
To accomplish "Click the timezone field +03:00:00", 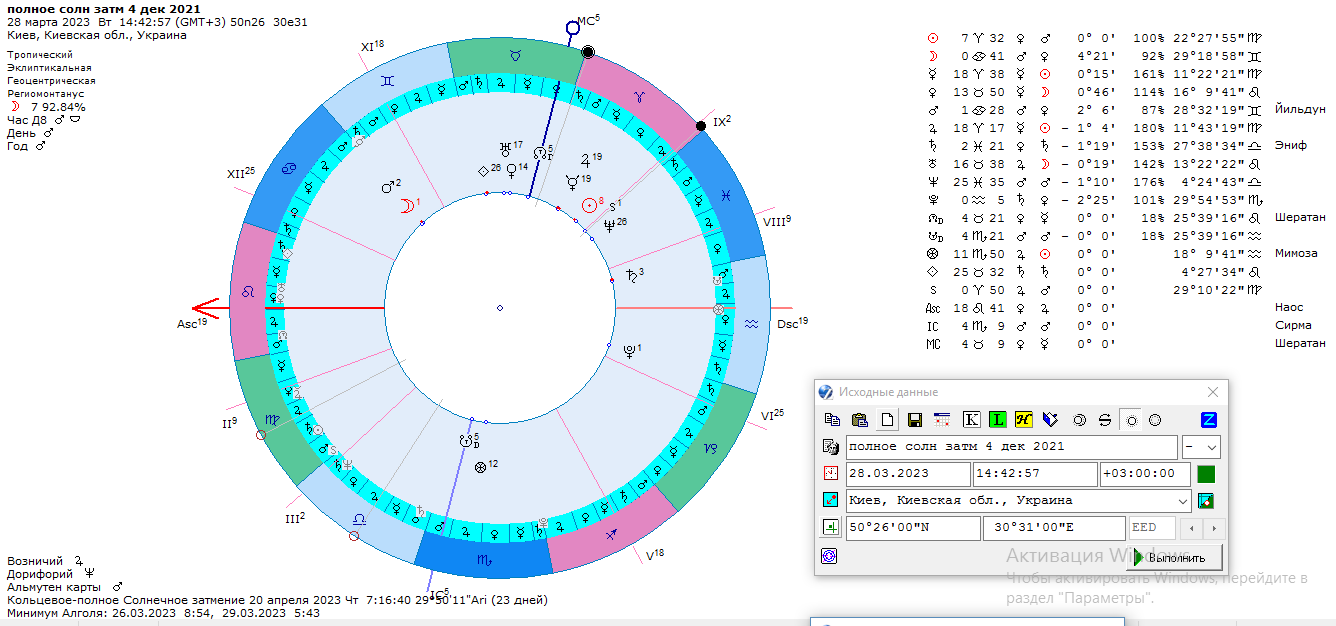I will tap(1145, 473).
